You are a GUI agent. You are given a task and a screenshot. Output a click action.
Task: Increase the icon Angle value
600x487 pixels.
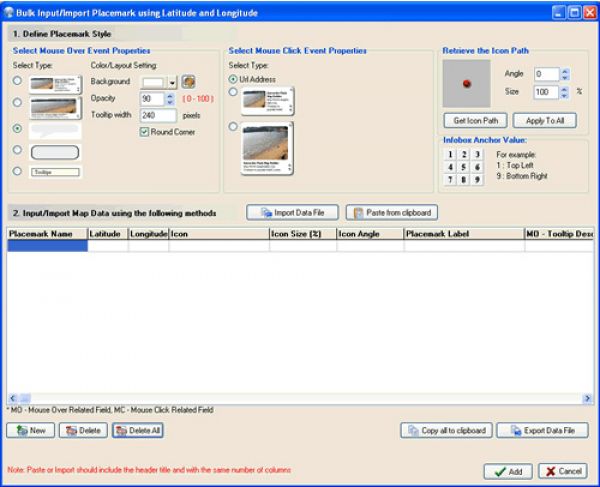[565, 71]
